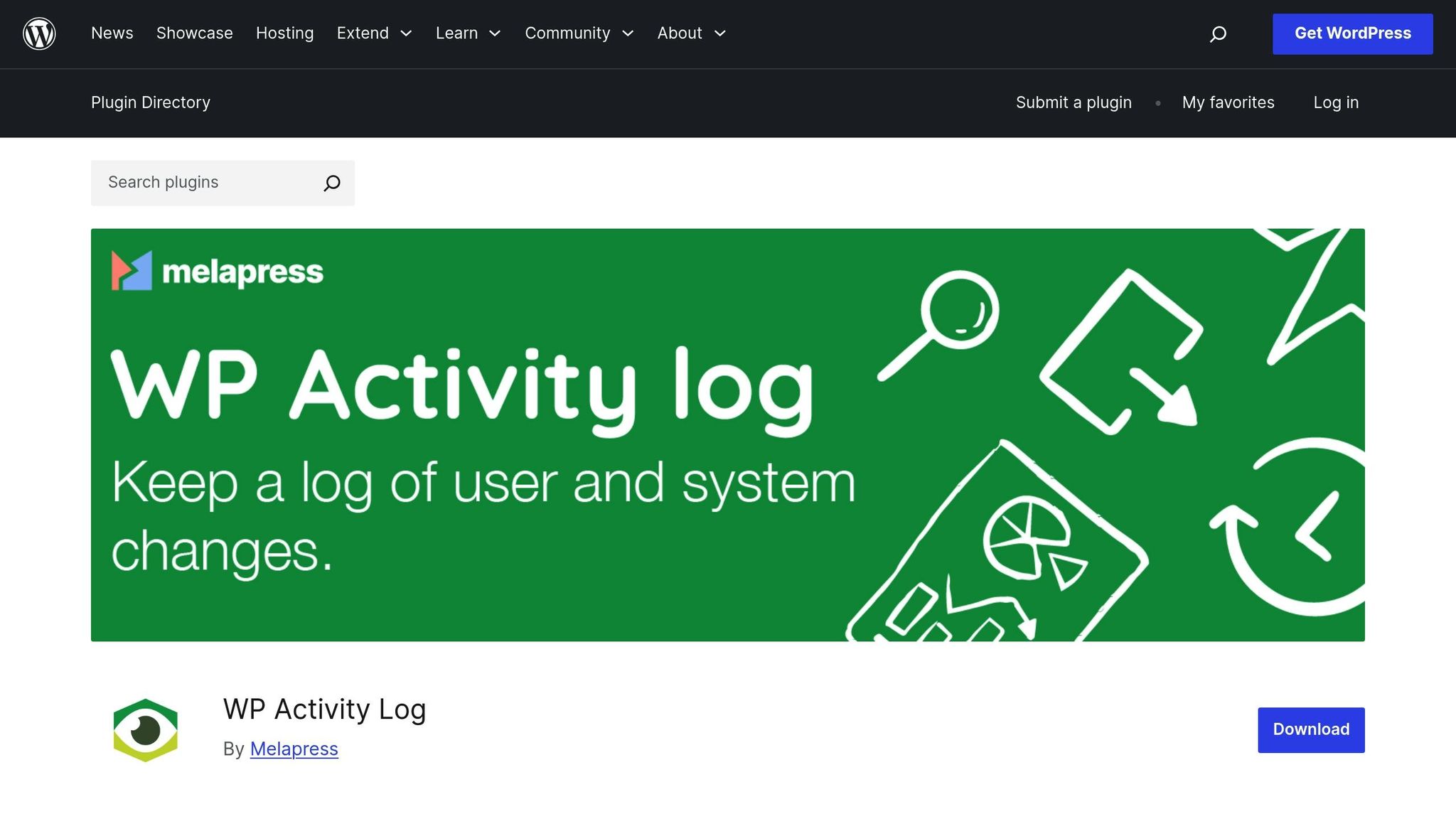Open the Plugin Directory link

coord(151,102)
